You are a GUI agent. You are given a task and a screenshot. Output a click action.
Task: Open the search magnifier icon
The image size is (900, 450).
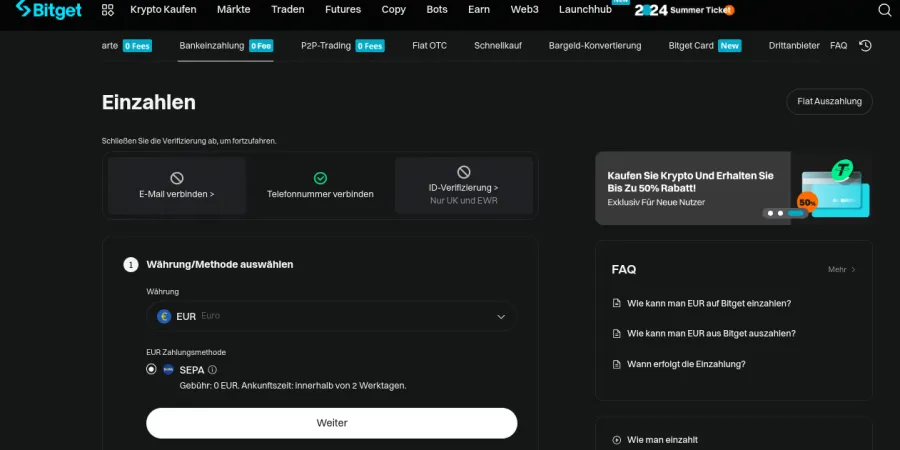coord(885,10)
